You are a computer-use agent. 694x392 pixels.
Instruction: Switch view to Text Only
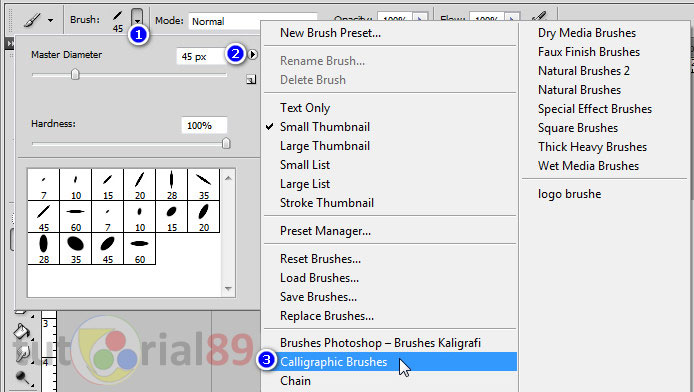[x=305, y=108]
